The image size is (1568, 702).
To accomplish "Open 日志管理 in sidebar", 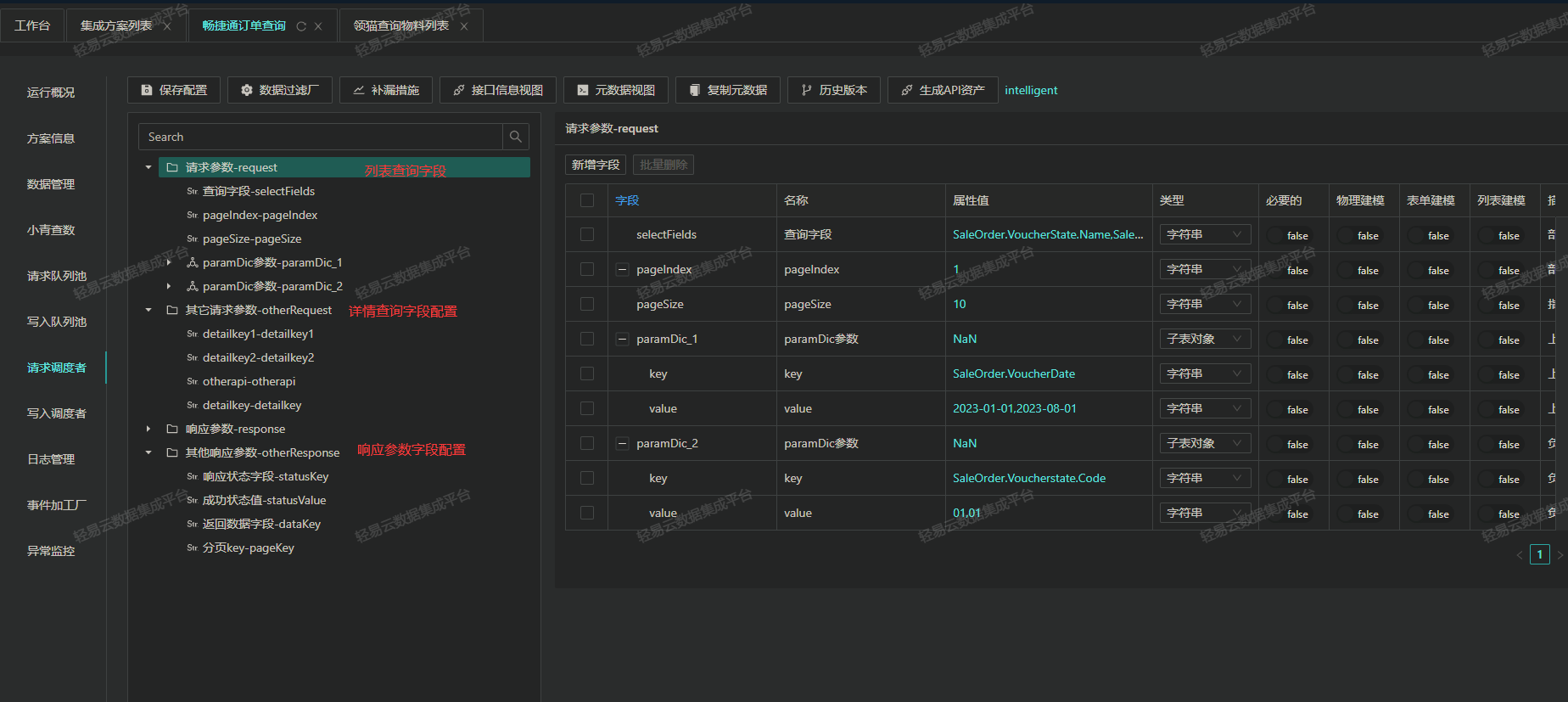I will pyautogui.click(x=51, y=459).
